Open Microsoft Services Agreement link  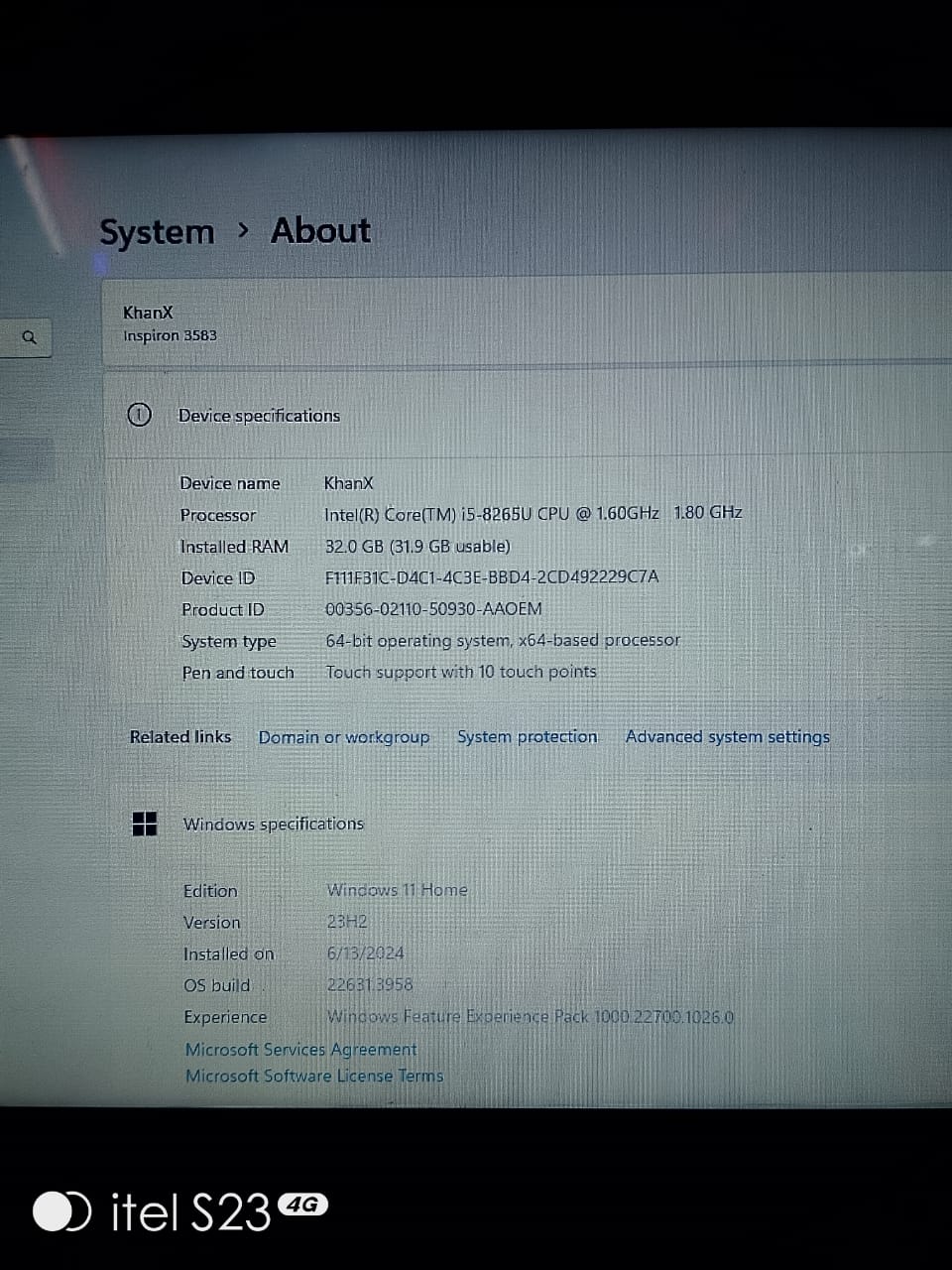coord(300,1049)
